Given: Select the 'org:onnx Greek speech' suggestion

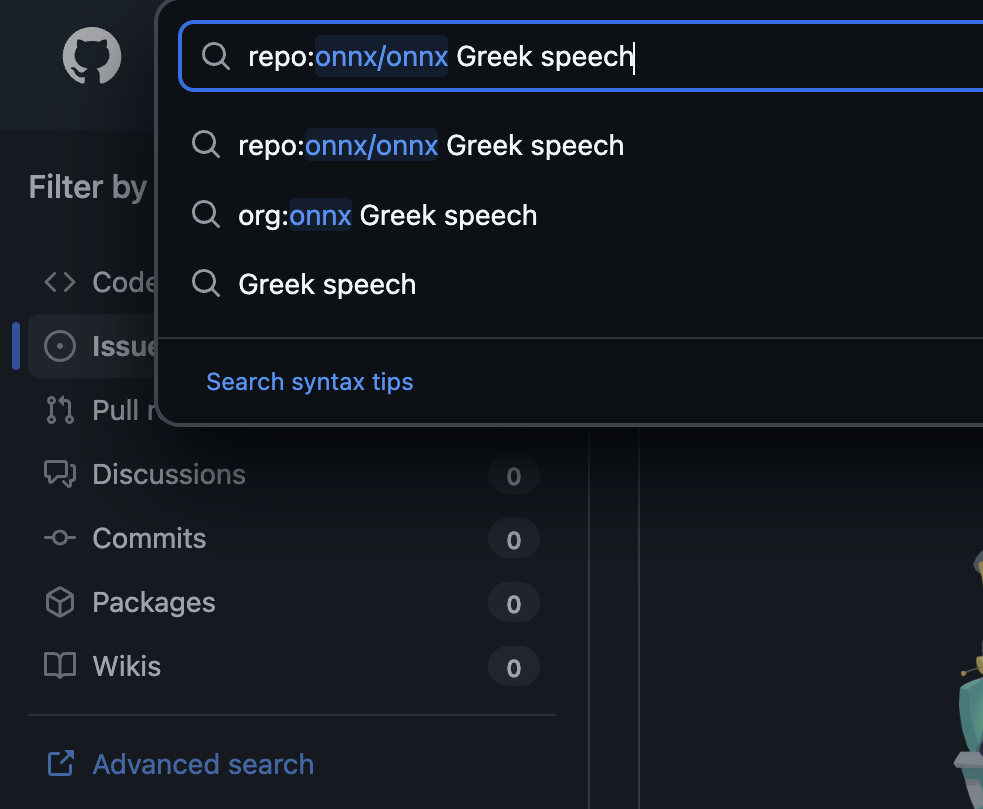Looking at the screenshot, I should click(x=387, y=216).
